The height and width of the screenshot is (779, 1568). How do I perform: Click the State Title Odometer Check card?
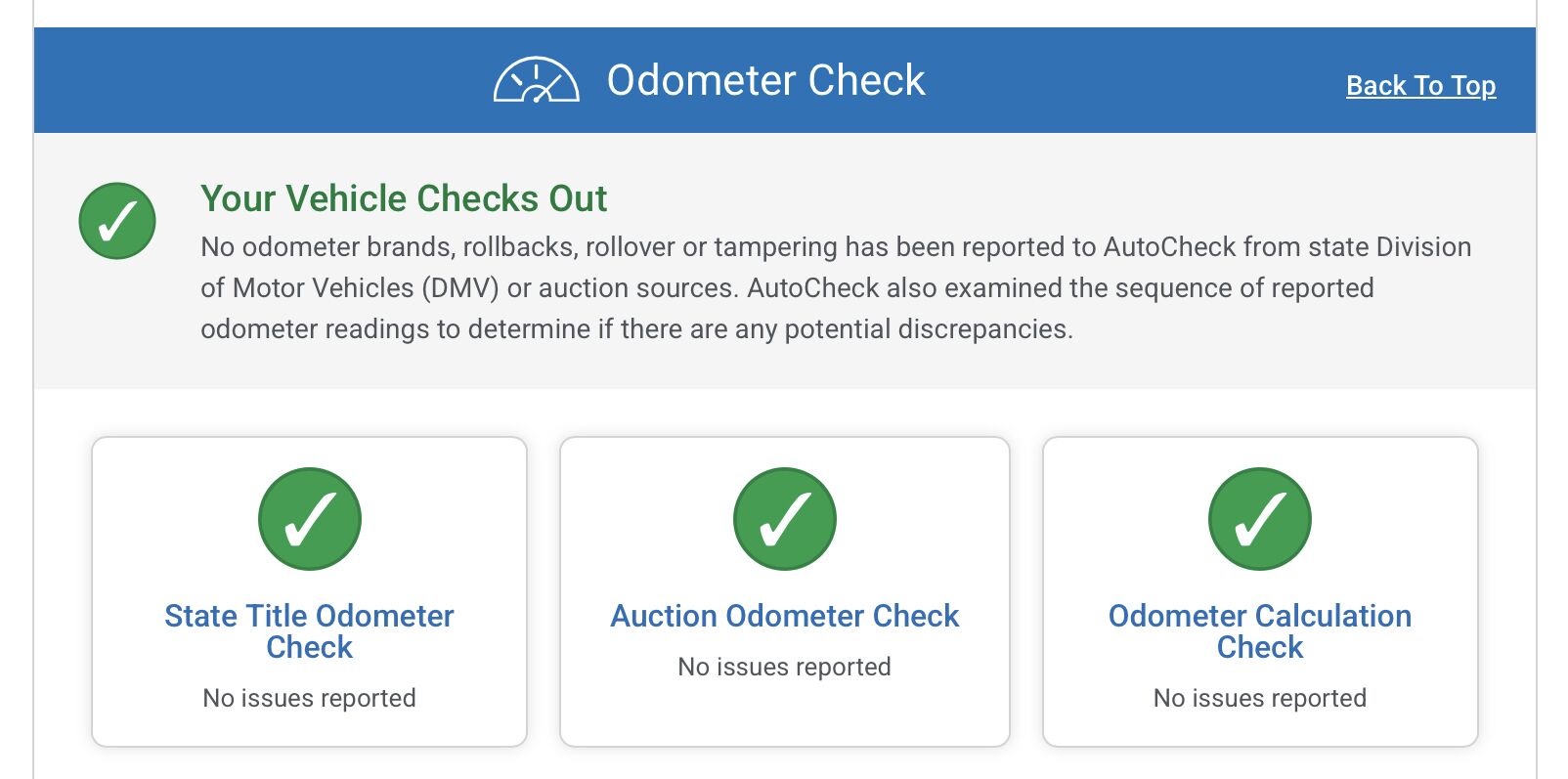309,591
